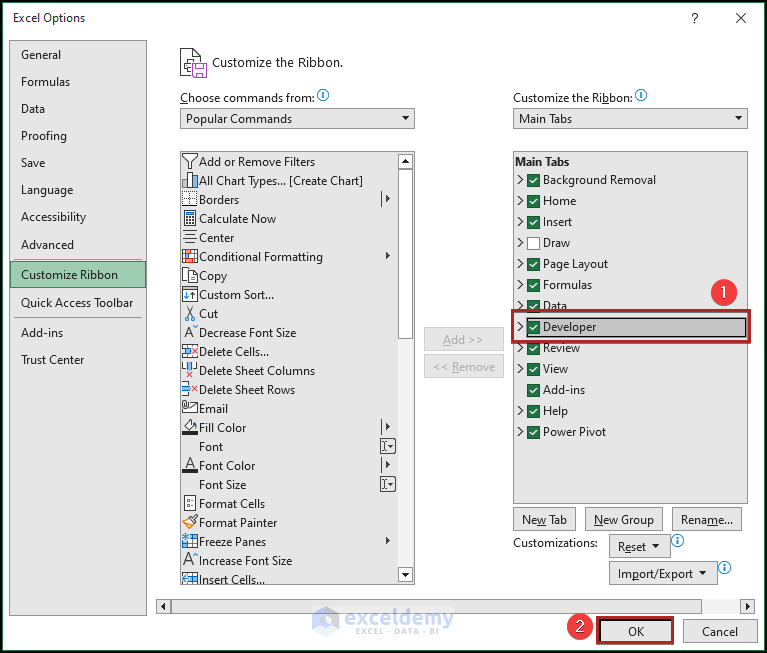Click the Delete Sheet Columns icon
The height and width of the screenshot is (653, 767).
[x=190, y=370]
